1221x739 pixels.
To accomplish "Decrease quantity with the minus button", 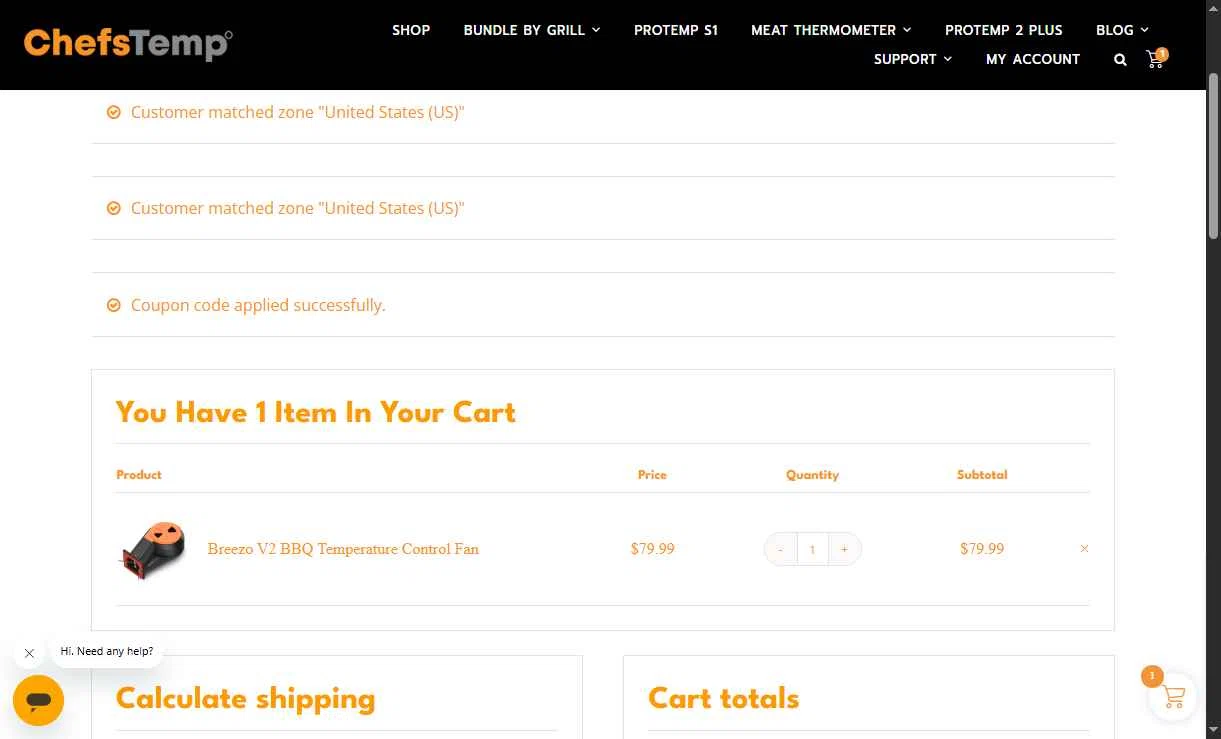I will point(780,549).
